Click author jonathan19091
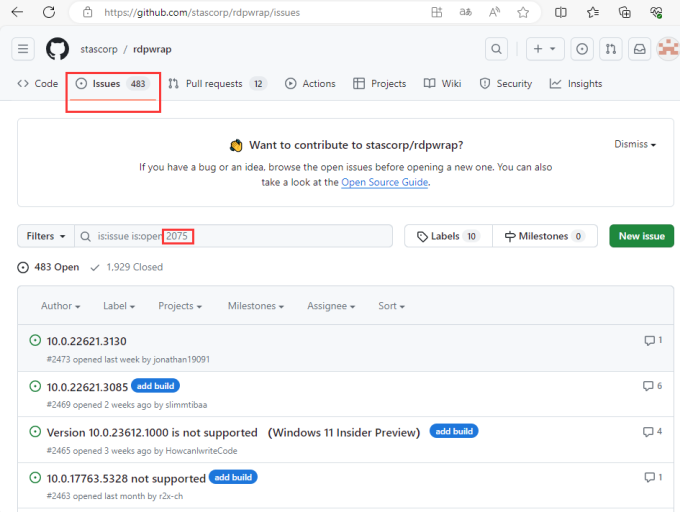680x512 pixels. point(181,359)
